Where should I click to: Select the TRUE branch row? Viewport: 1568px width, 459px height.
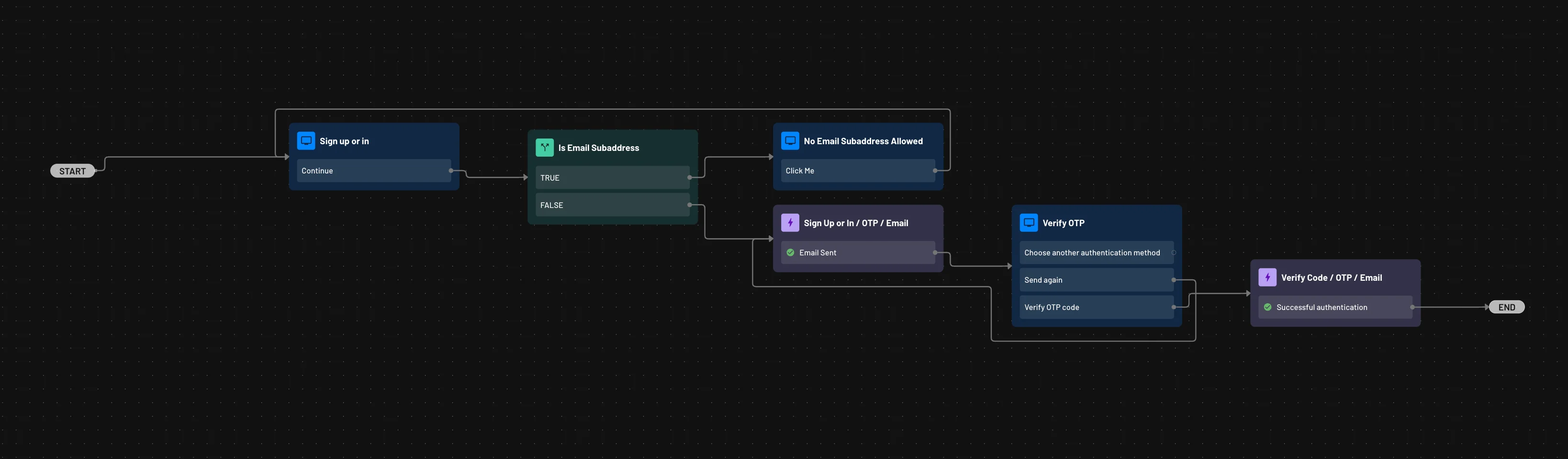tap(611, 177)
